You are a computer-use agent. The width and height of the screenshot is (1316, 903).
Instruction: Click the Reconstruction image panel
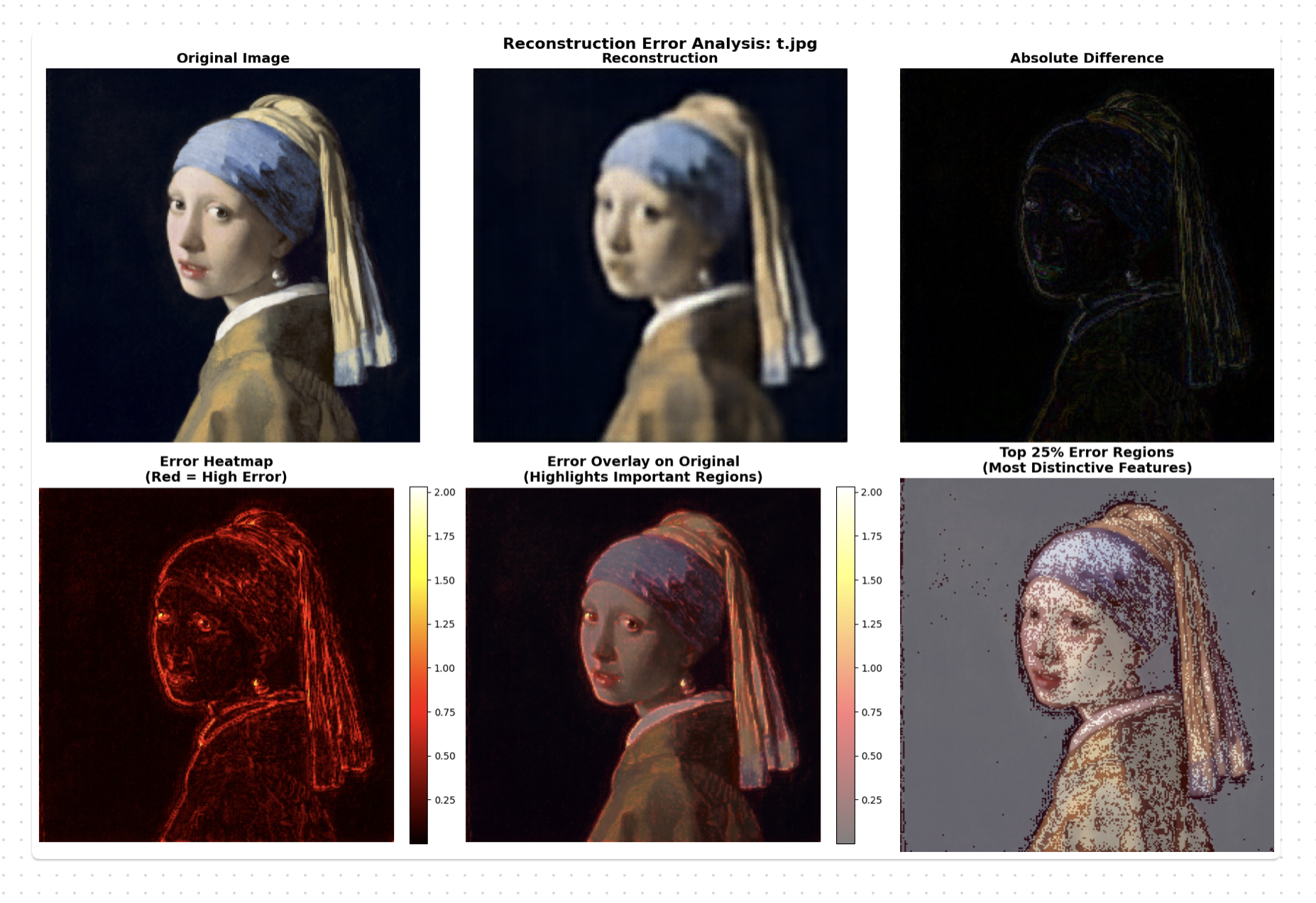(660, 255)
